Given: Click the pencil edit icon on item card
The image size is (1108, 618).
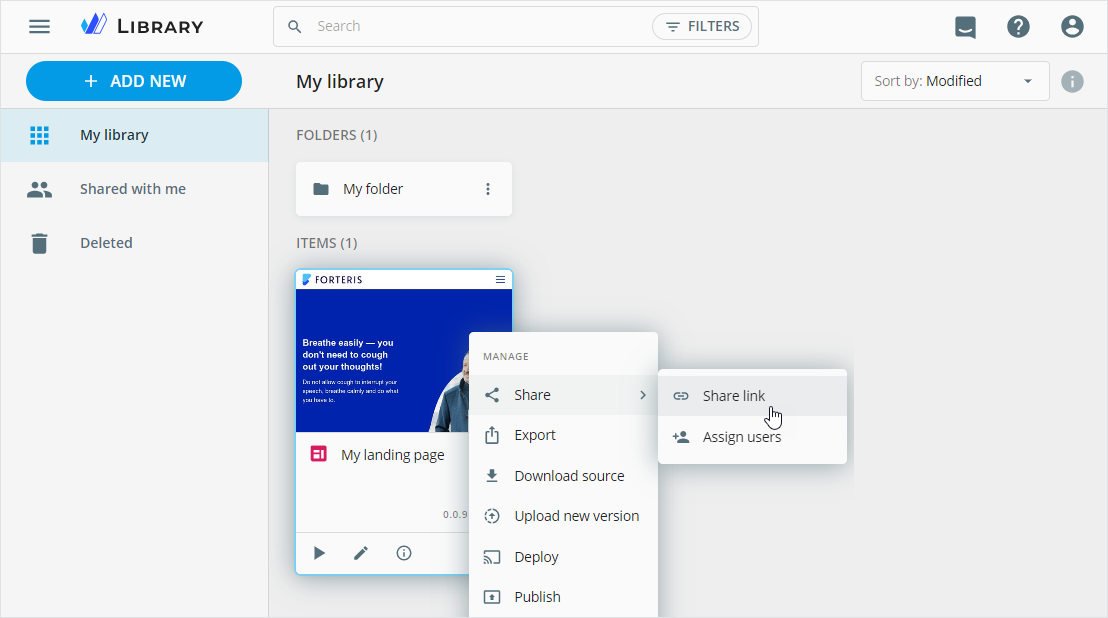Looking at the screenshot, I should [361, 553].
